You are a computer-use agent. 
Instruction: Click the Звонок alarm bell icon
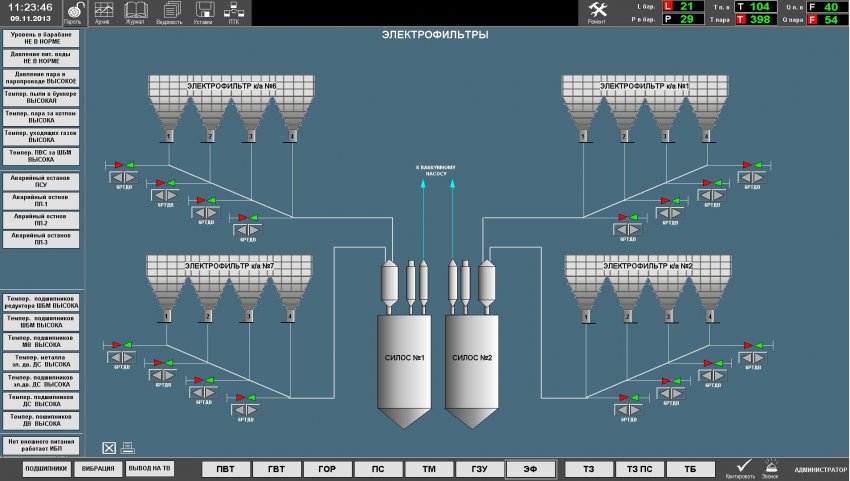tap(771, 468)
